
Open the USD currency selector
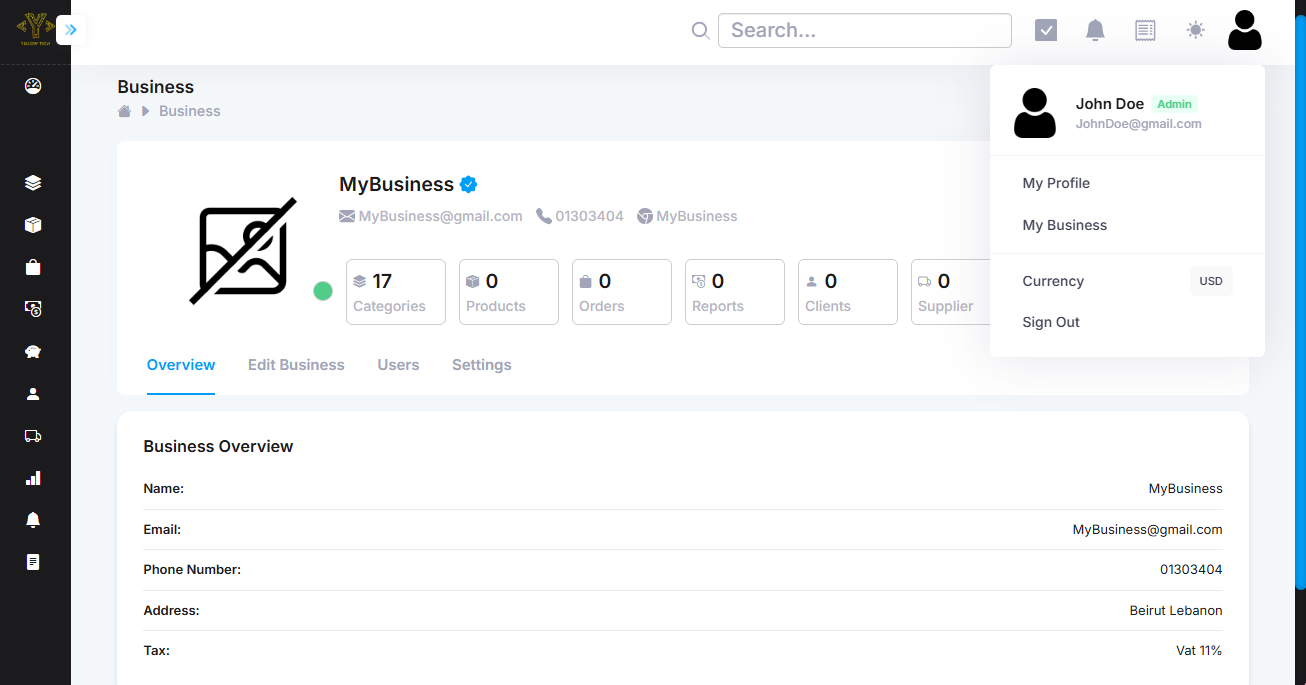(1211, 281)
